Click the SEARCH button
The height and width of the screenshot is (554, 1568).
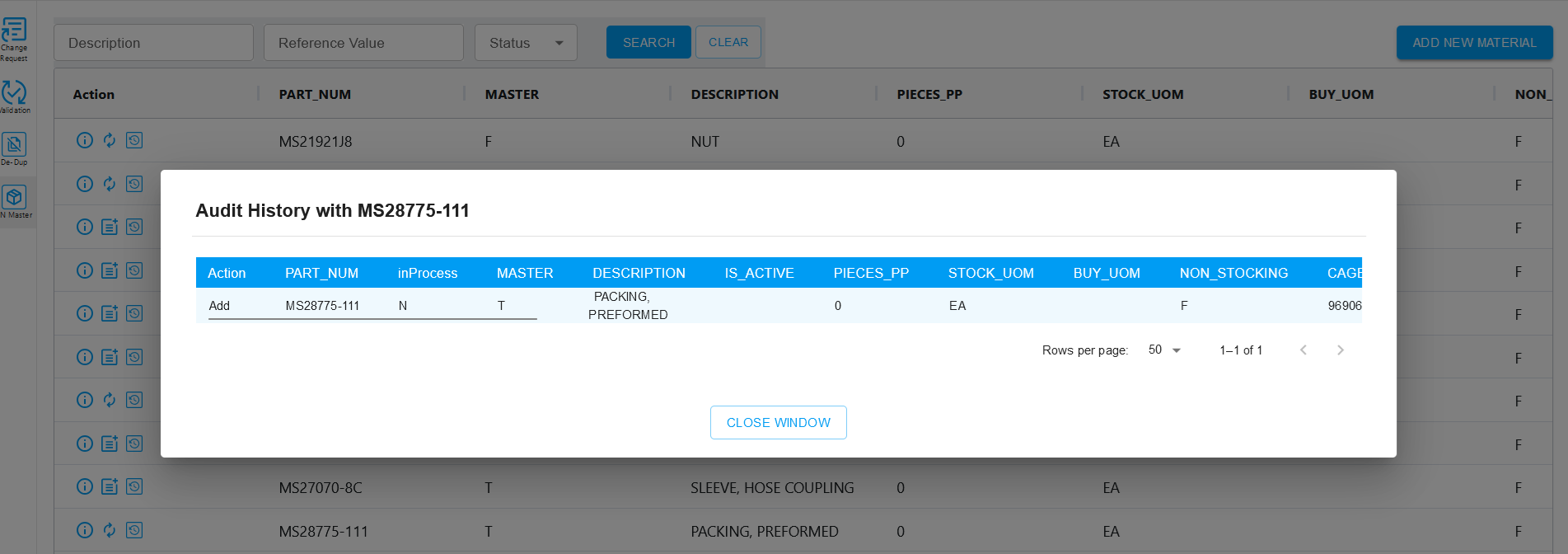point(648,43)
